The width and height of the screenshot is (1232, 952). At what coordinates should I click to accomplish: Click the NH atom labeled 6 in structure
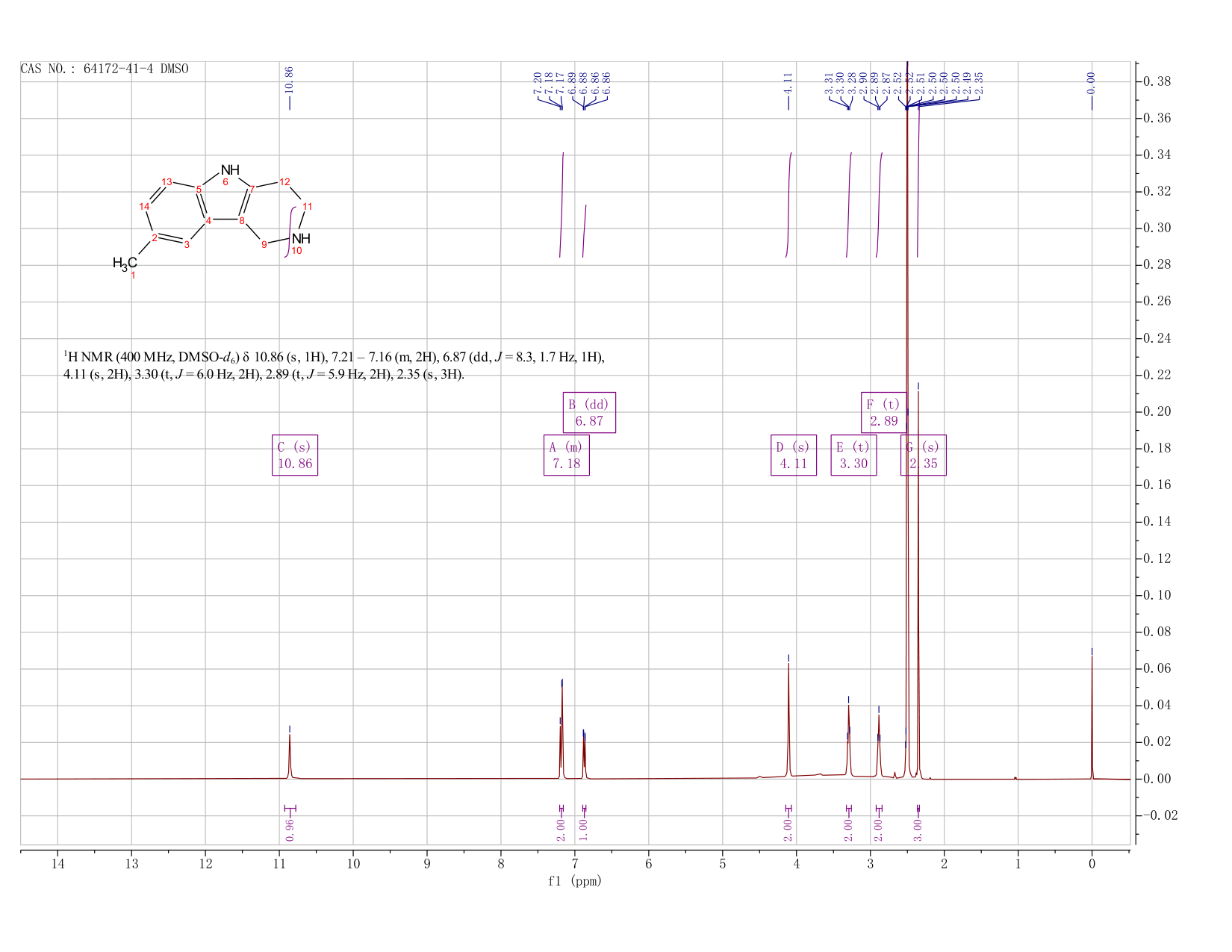[229, 171]
